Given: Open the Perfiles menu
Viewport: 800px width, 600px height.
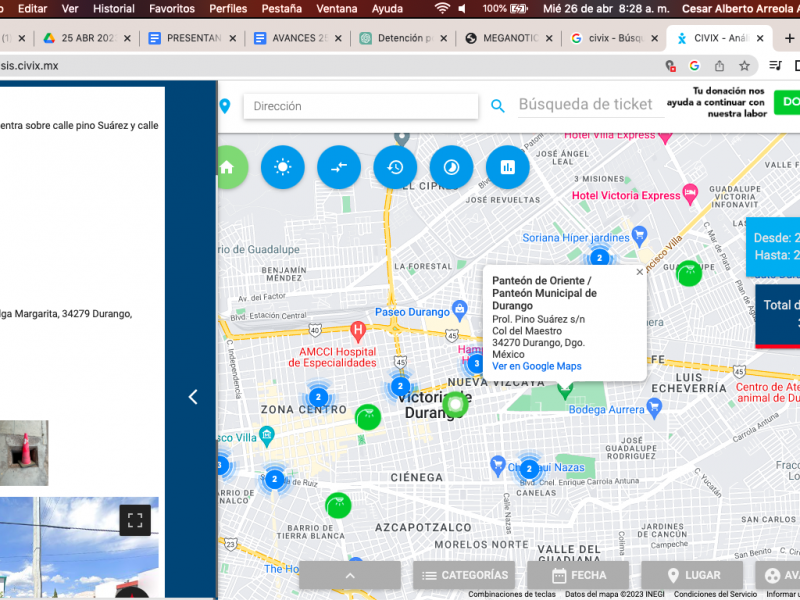Looking at the screenshot, I should tap(228, 9).
